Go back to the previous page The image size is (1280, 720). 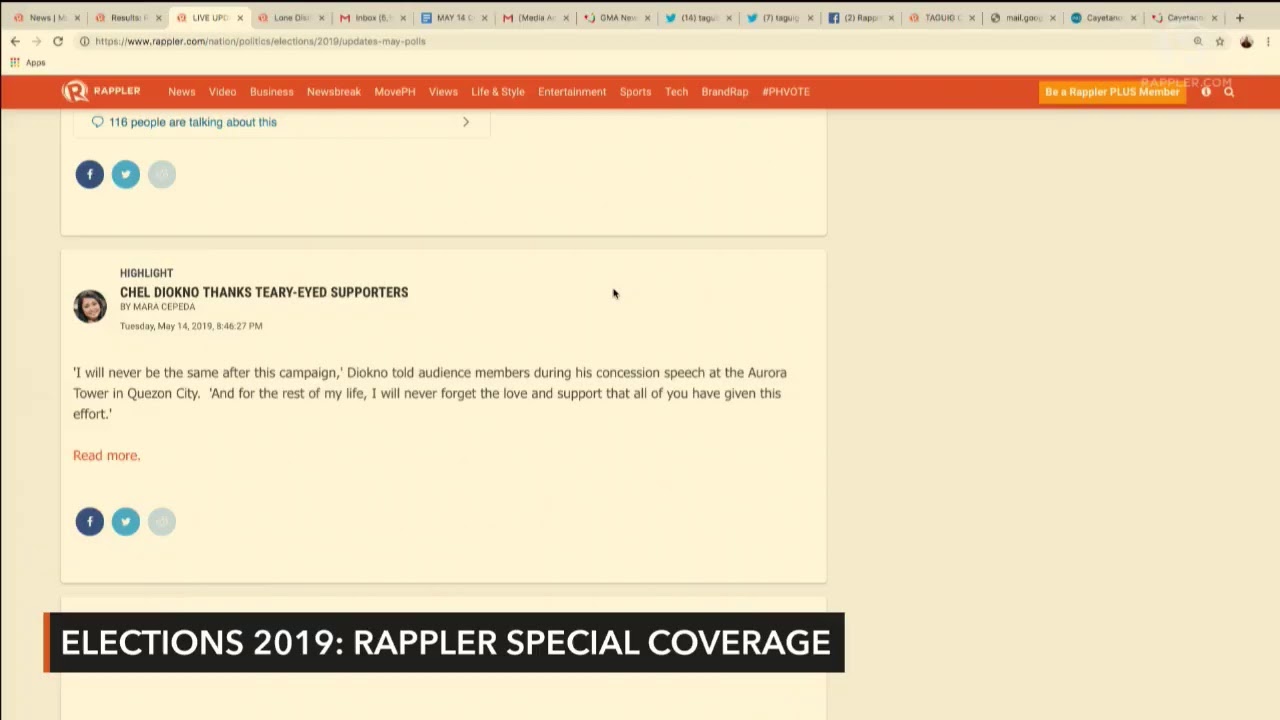pyautogui.click(x=15, y=41)
